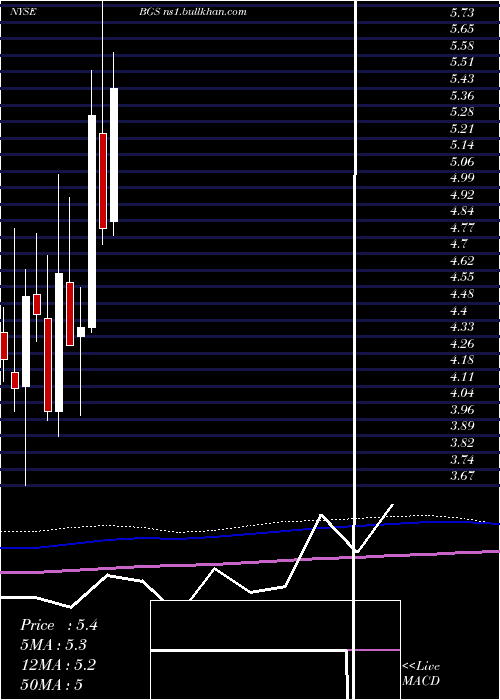Click the 4.48 price axis label
This screenshot has width=500, height=700.
click(x=462, y=294)
